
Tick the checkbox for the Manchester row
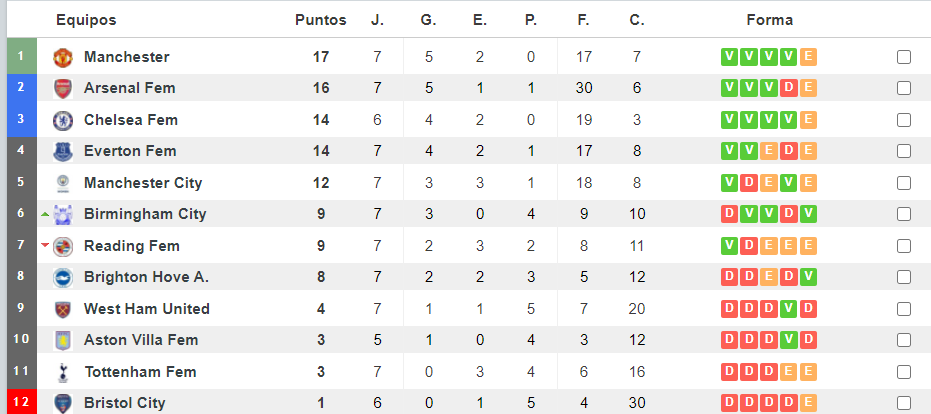tap(904, 57)
